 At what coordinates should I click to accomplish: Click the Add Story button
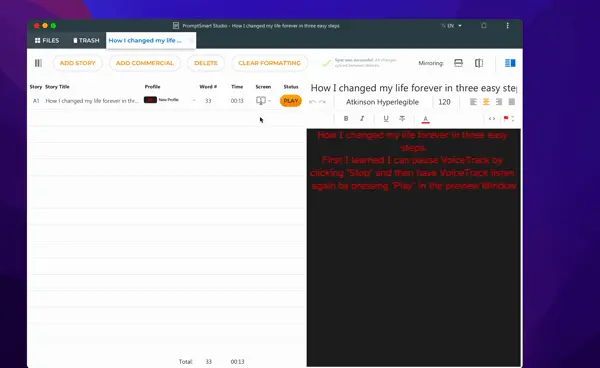pos(78,63)
